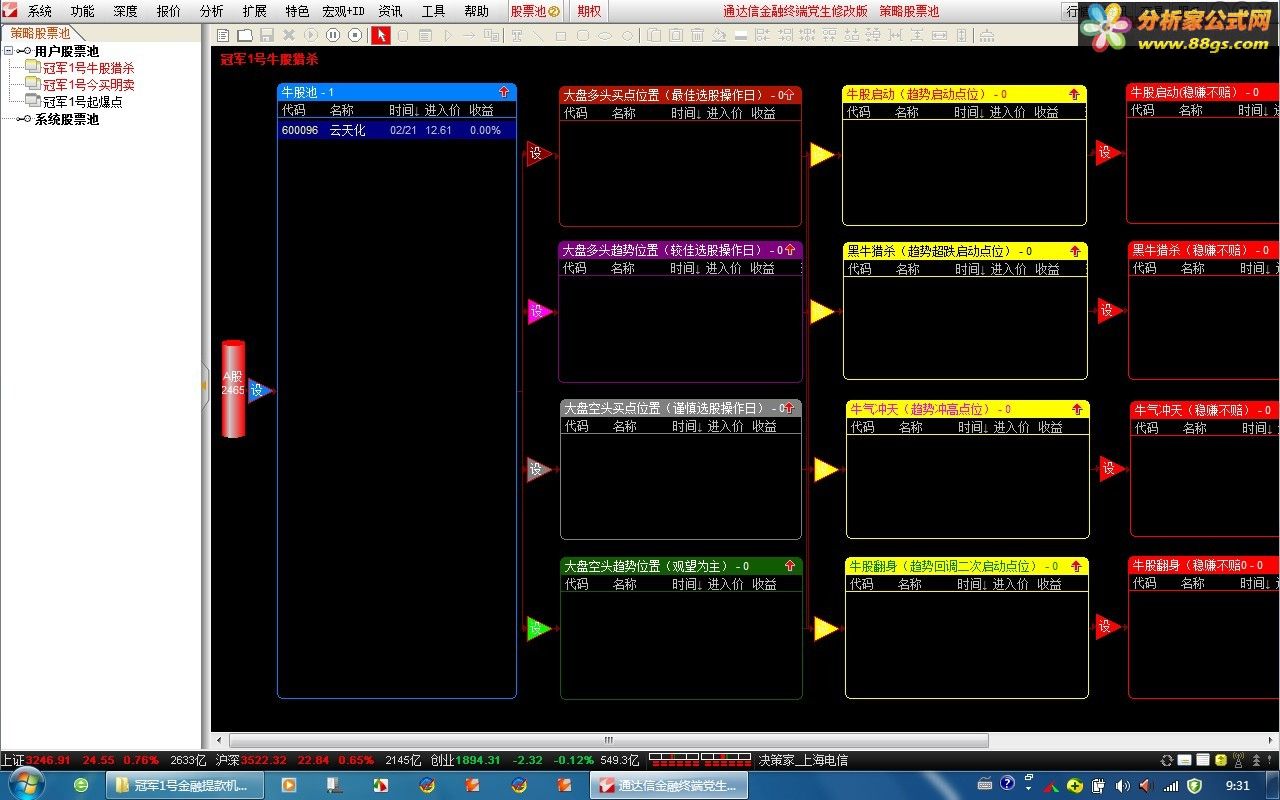Click the trash can toolbar icon

click(x=697, y=35)
